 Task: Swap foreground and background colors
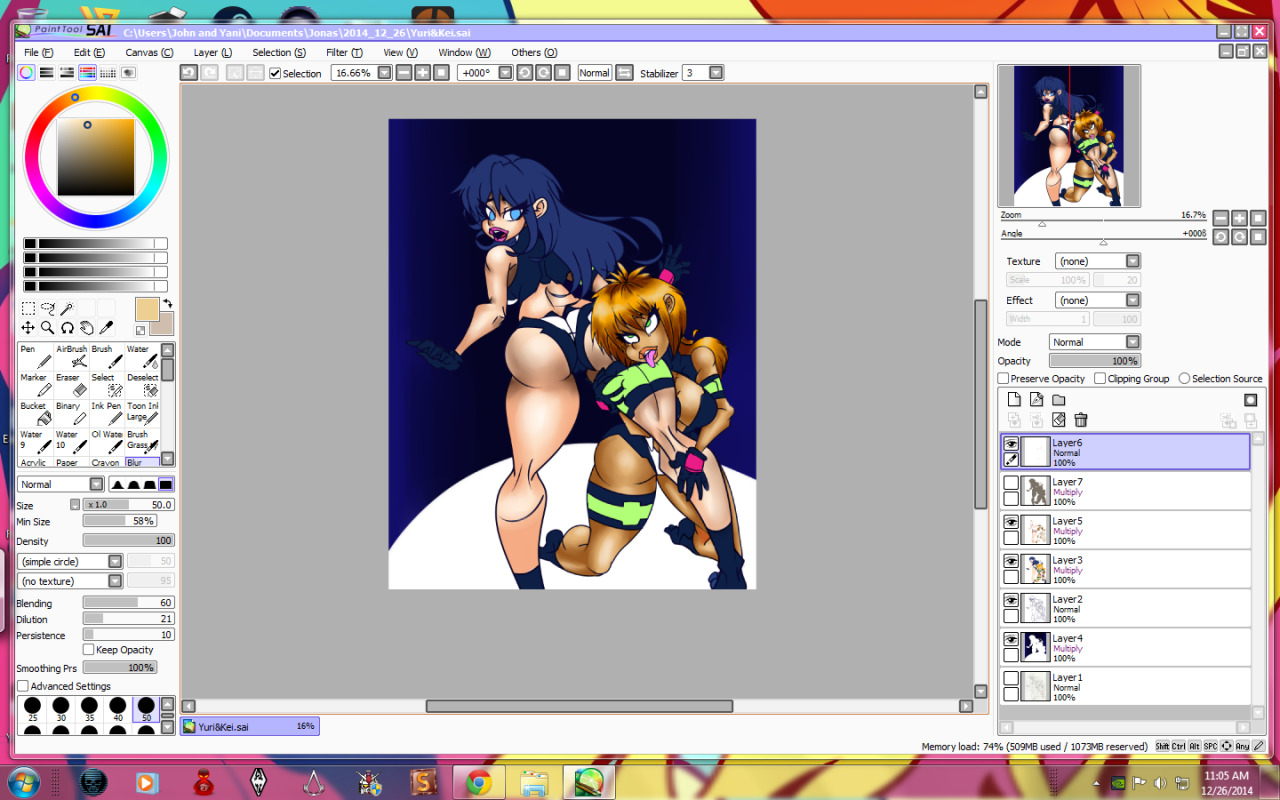(x=168, y=303)
